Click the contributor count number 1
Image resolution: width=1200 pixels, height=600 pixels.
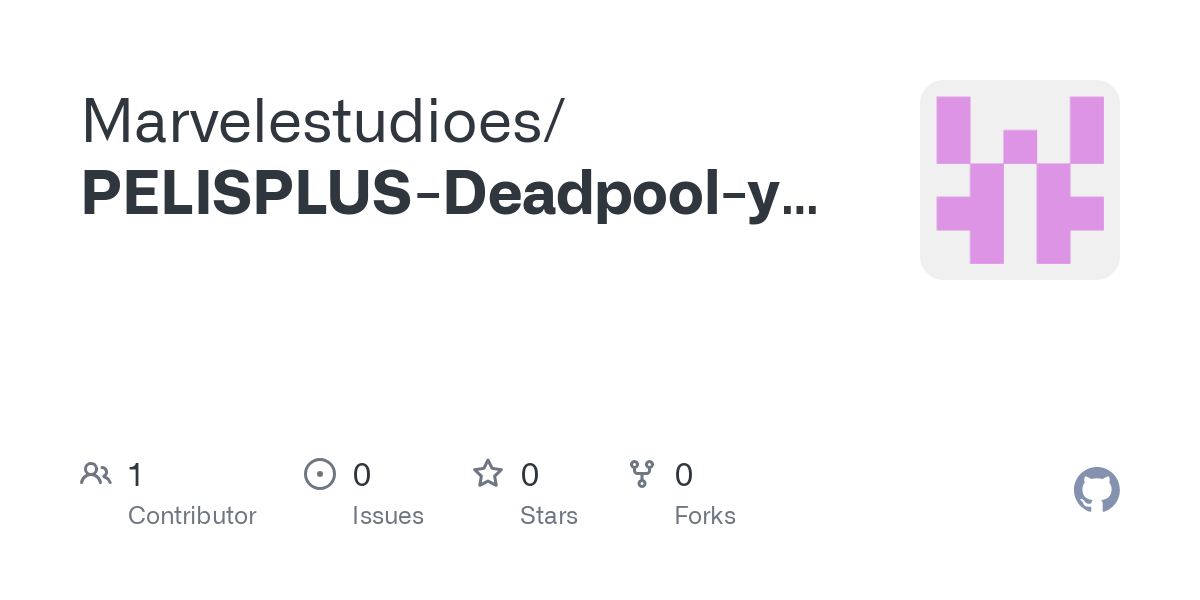[x=135, y=475]
